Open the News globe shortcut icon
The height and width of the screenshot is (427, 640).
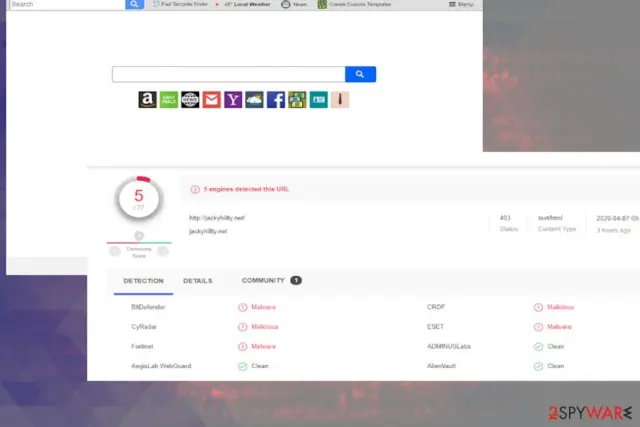[x=190, y=100]
